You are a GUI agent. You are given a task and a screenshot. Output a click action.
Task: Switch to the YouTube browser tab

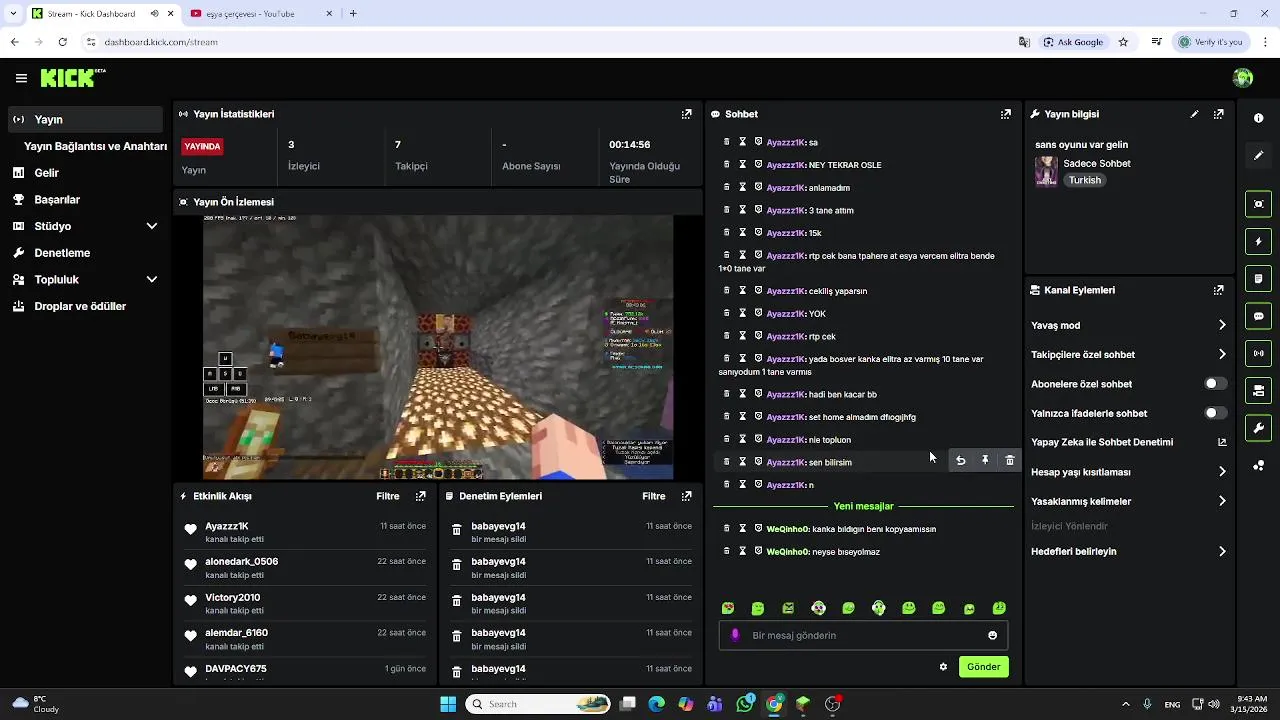pos(260,14)
